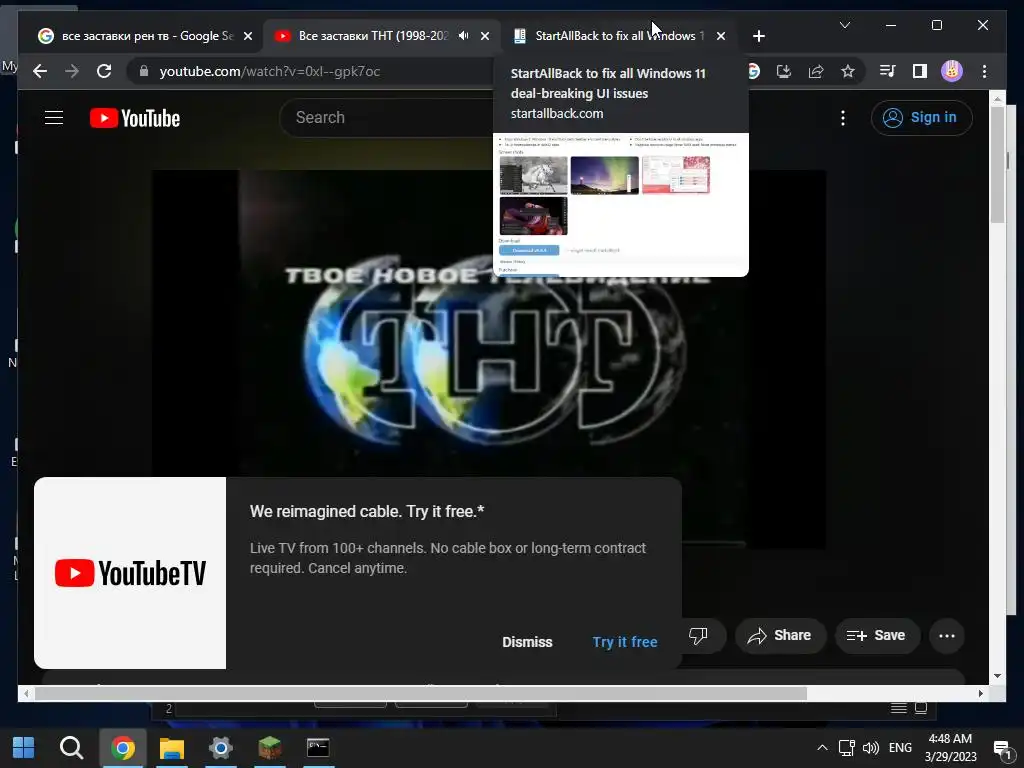
Task: Open more actions ellipsis under video
Action: 946,635
